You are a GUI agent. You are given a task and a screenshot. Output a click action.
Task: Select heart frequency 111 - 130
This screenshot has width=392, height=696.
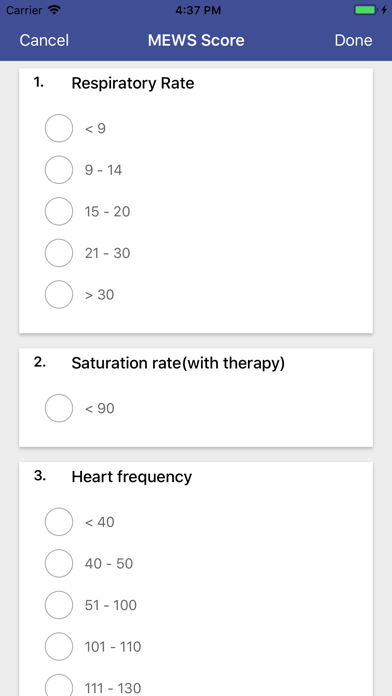click(59, 686)
